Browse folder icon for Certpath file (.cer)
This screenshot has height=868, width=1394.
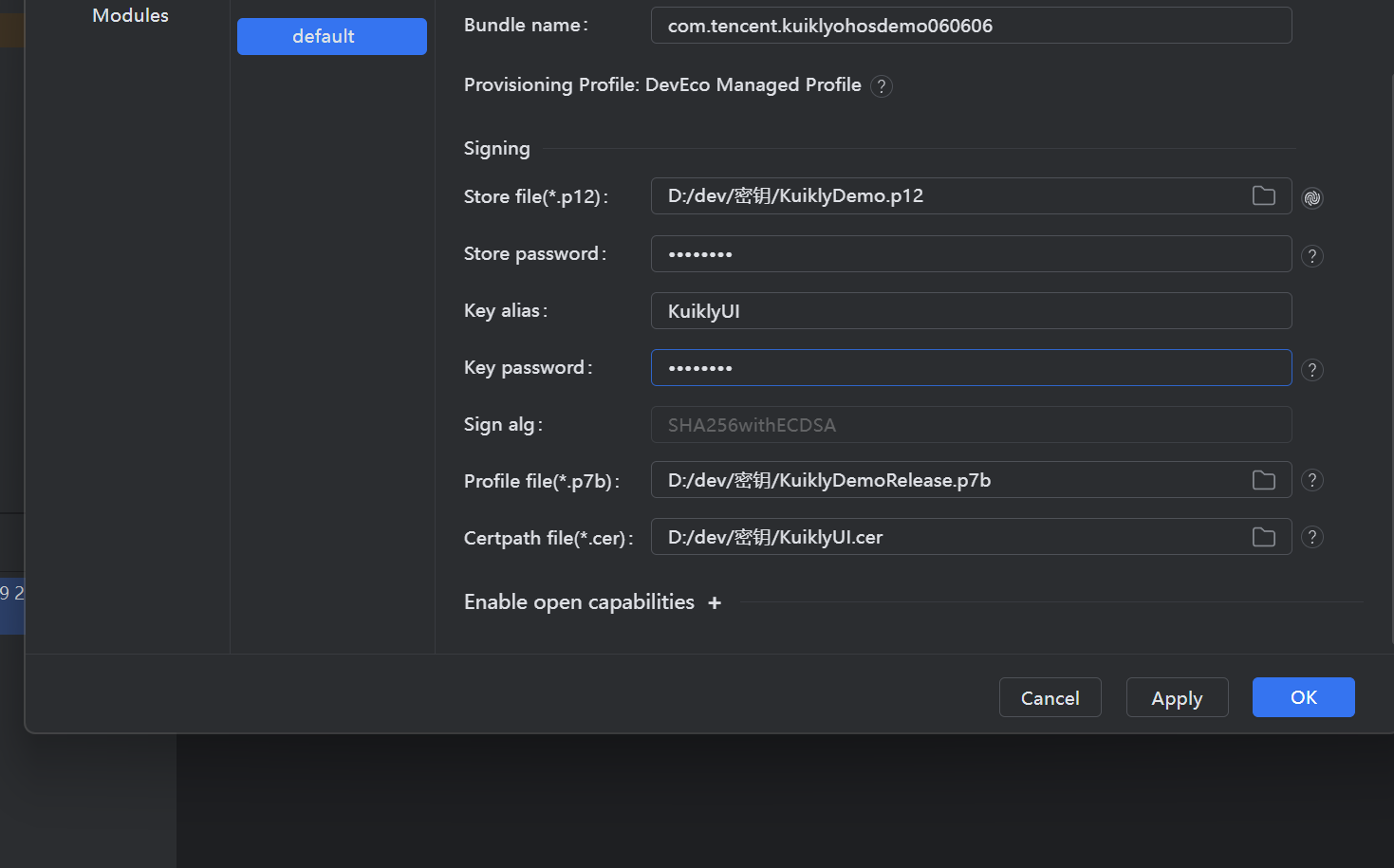1264,537
